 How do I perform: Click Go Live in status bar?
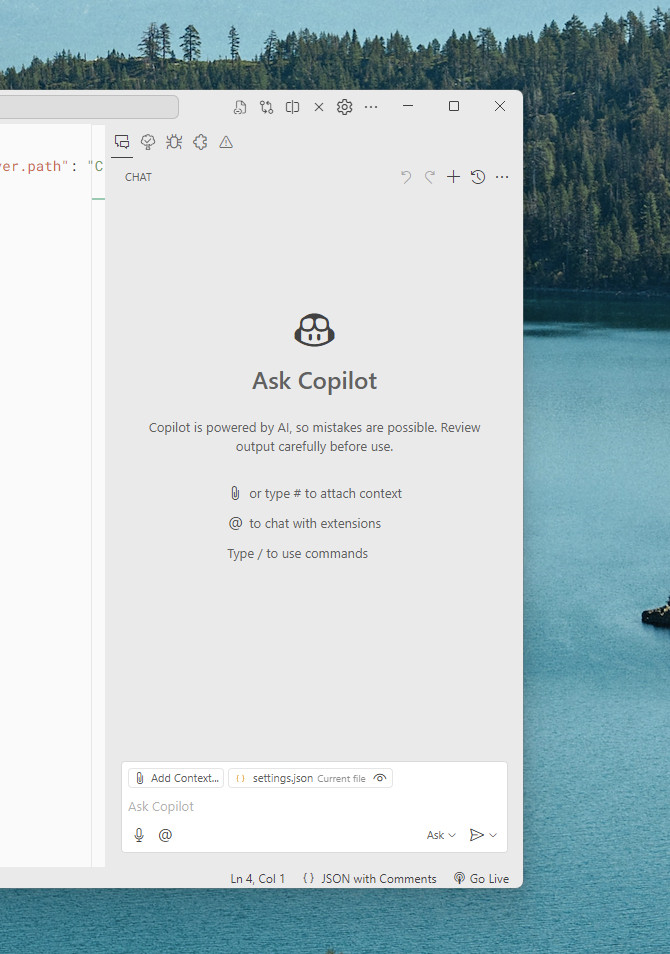pyautogui.click(x=481, y=879)
